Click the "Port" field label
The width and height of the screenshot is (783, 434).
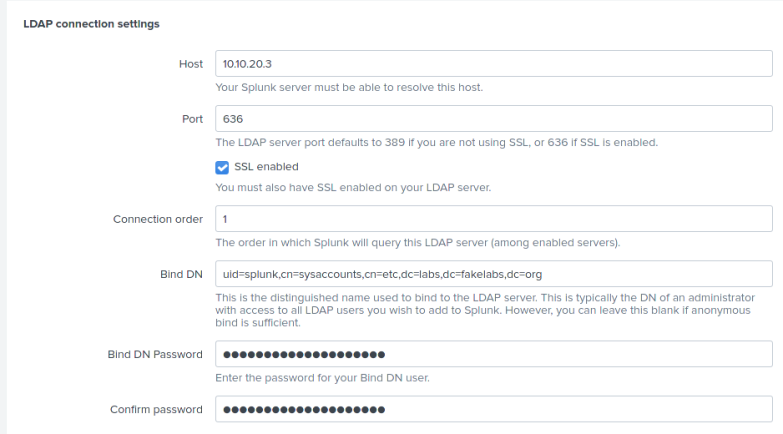point(193,119)
